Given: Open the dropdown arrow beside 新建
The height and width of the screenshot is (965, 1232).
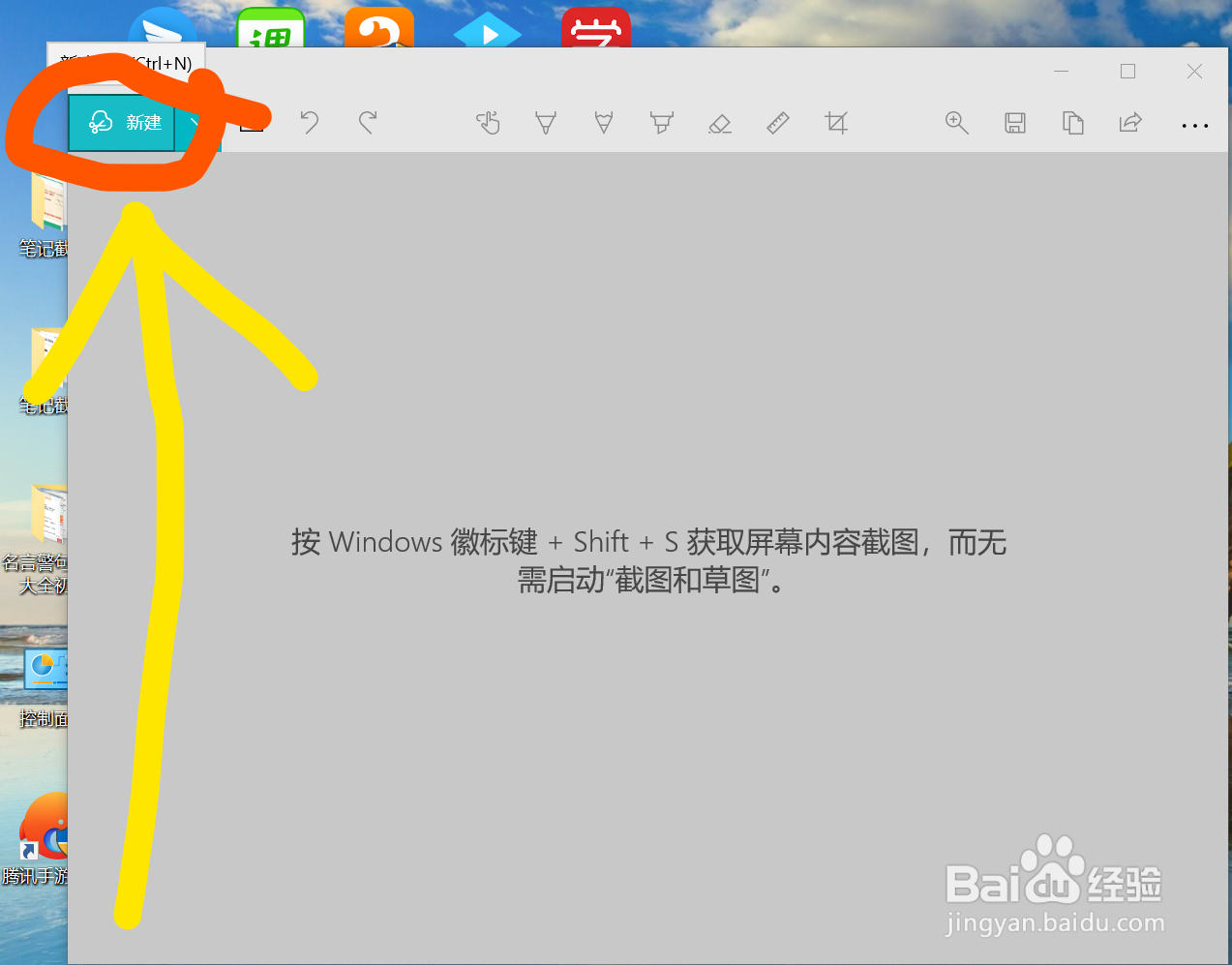Looking at the screenshot, I should pyautogui.click(x=197, y=123).
